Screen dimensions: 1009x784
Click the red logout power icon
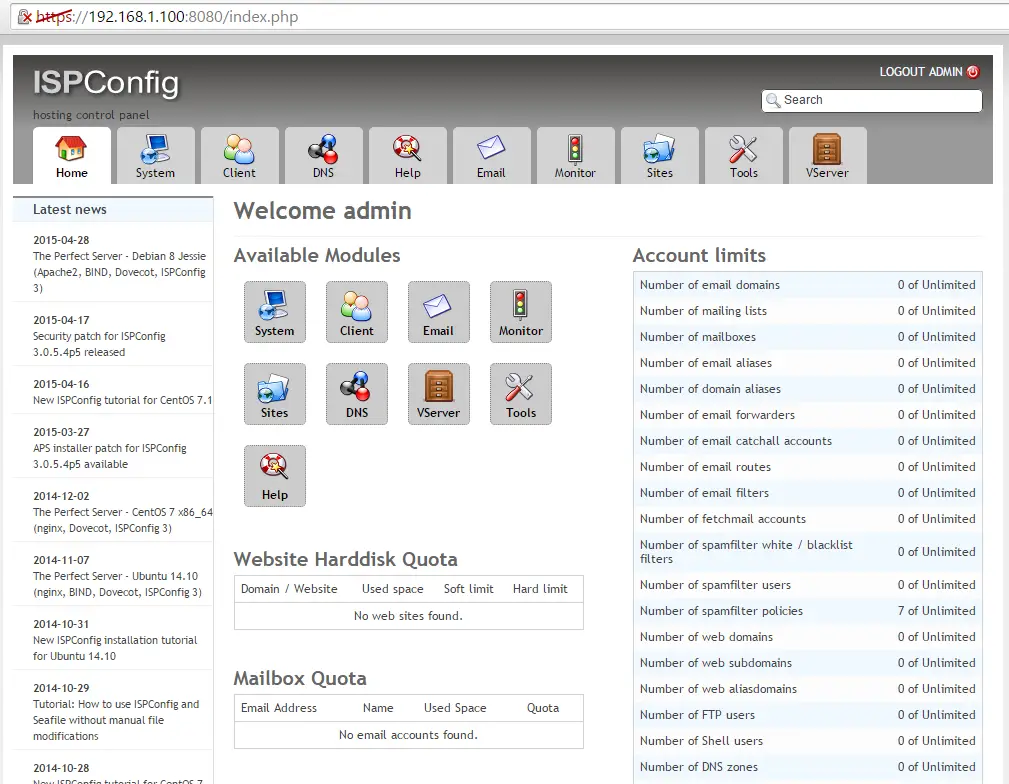click(x=973, y=72)
